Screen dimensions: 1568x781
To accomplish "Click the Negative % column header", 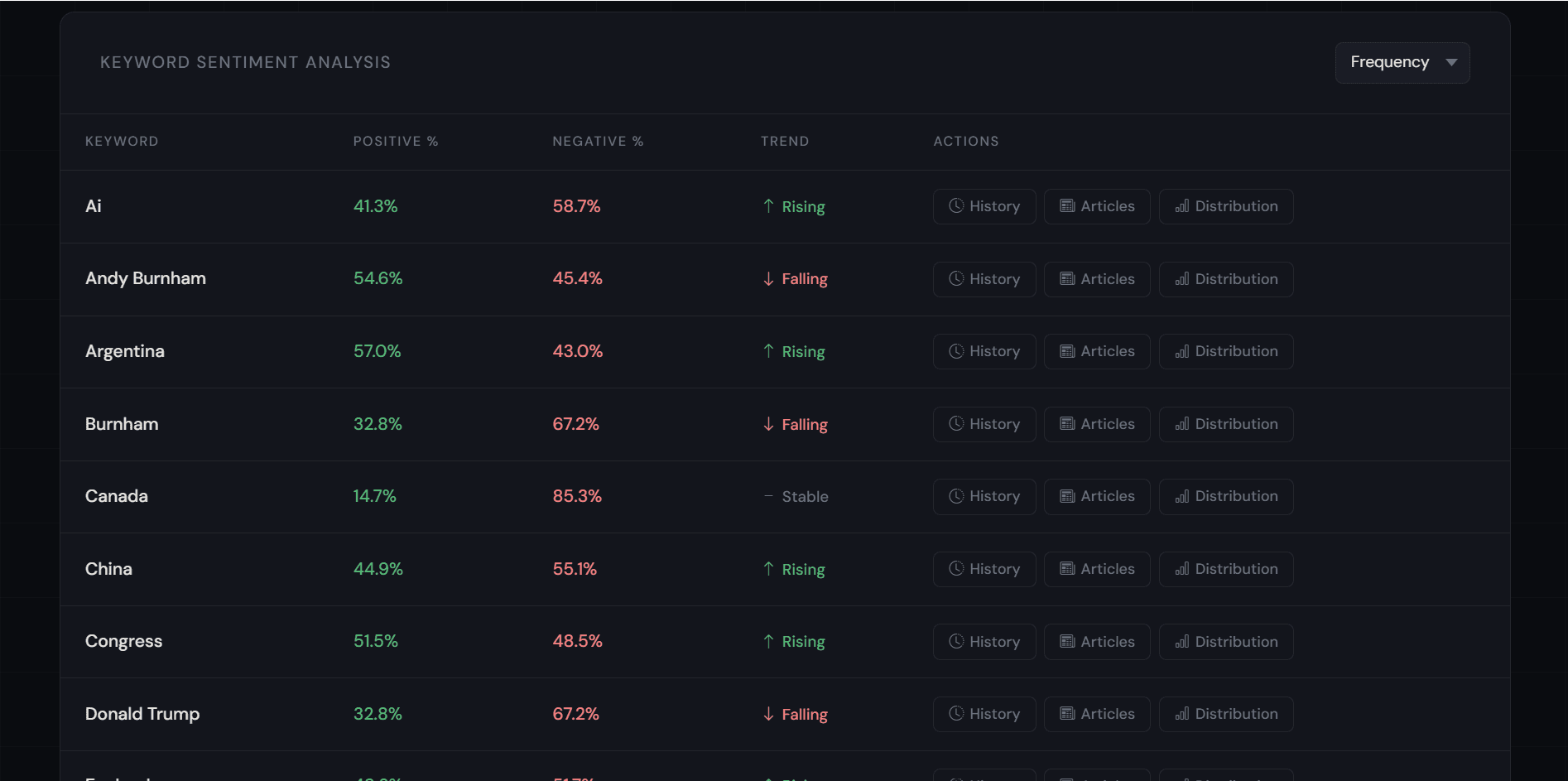I will pos(598,142).
